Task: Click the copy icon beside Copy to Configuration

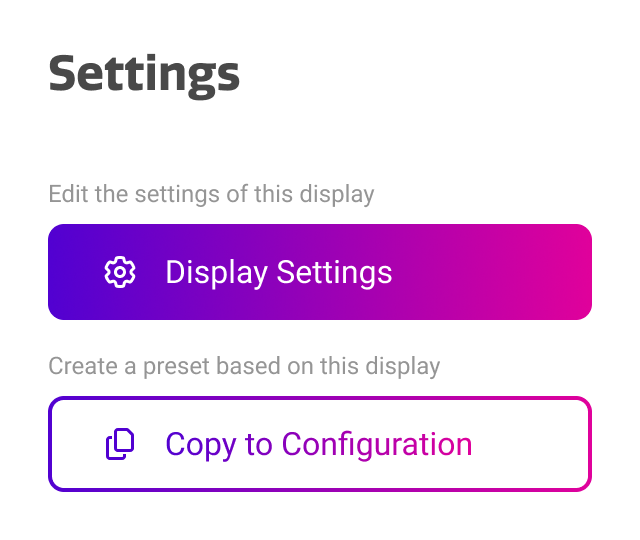Action: coord(120,444)
